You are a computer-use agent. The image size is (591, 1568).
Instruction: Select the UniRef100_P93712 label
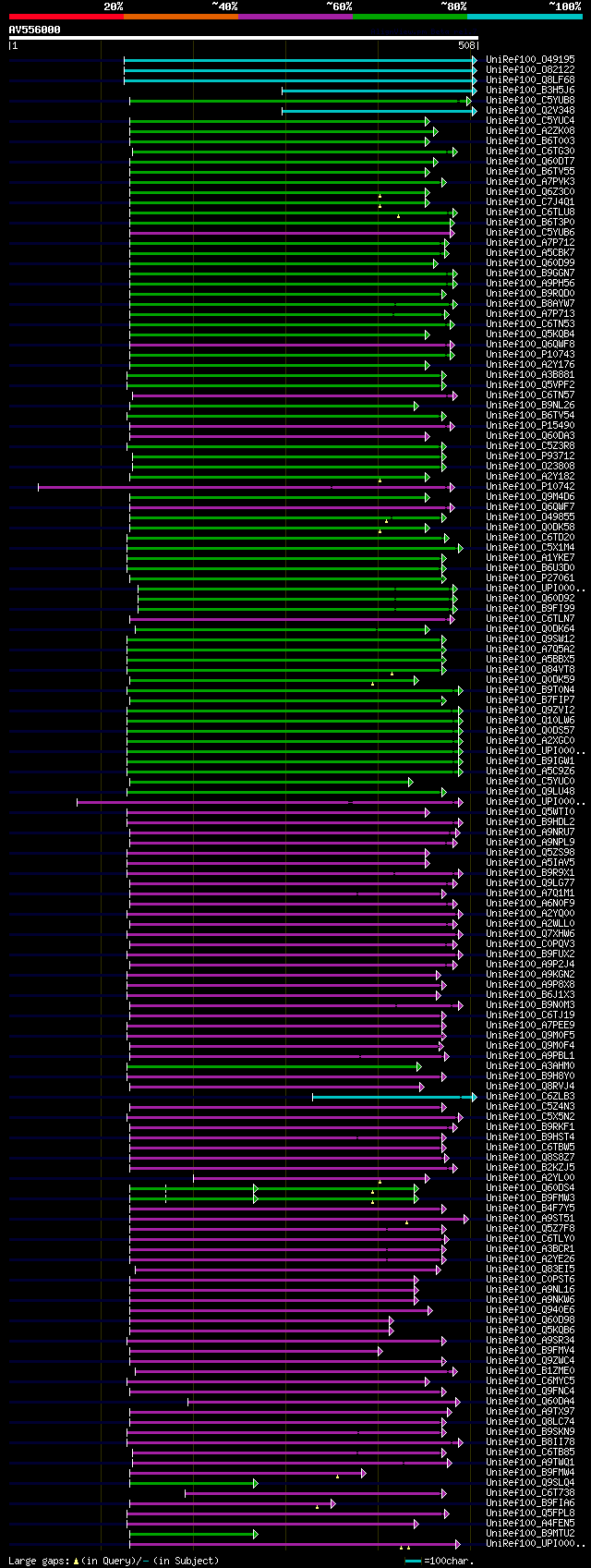[530, 456]
